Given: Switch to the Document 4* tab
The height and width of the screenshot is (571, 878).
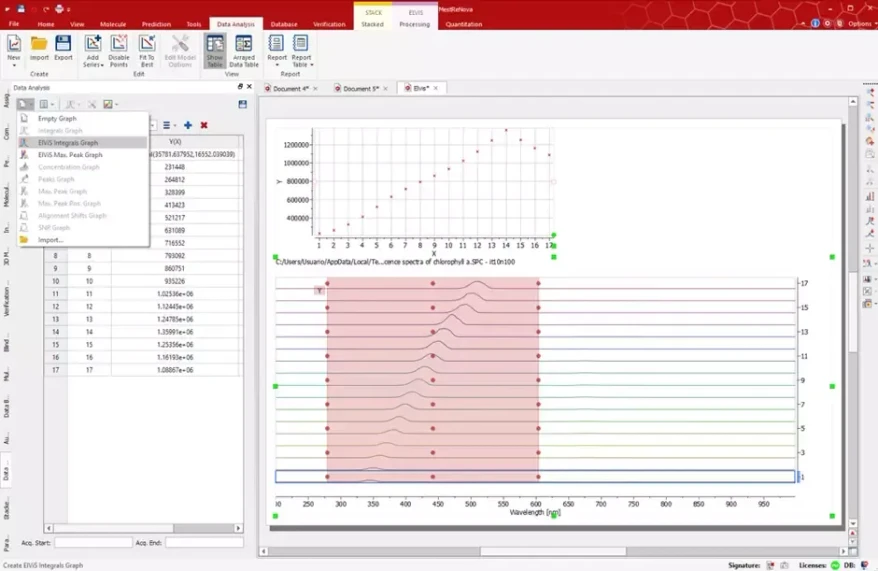Looking at the screenshot, I should click(290, 88).
